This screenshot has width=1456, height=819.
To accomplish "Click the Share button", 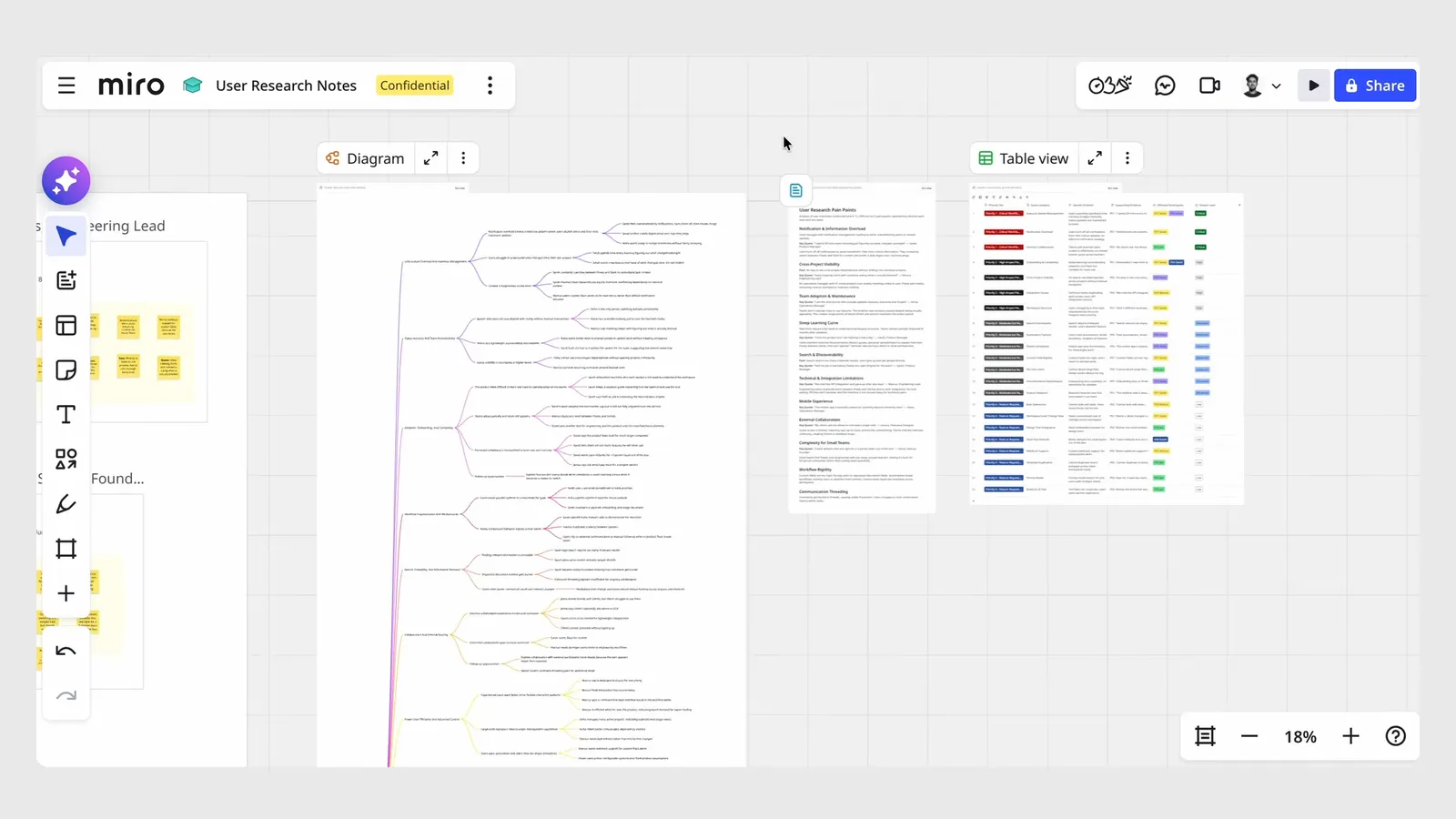I will (1375, 86).
